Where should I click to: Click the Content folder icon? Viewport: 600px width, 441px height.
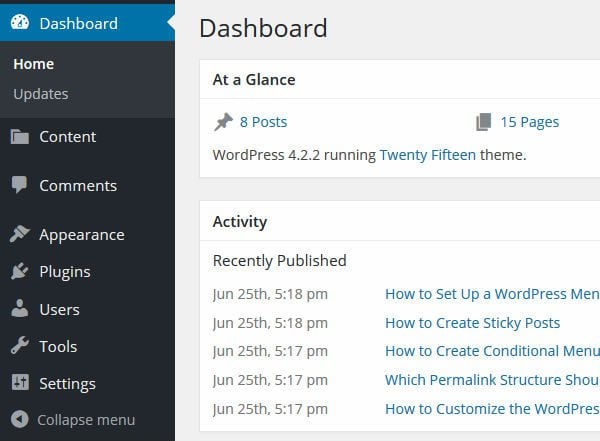tap(19, 137)
